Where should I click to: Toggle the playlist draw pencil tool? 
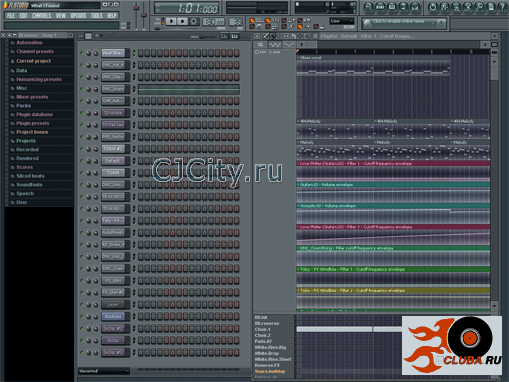266,36
